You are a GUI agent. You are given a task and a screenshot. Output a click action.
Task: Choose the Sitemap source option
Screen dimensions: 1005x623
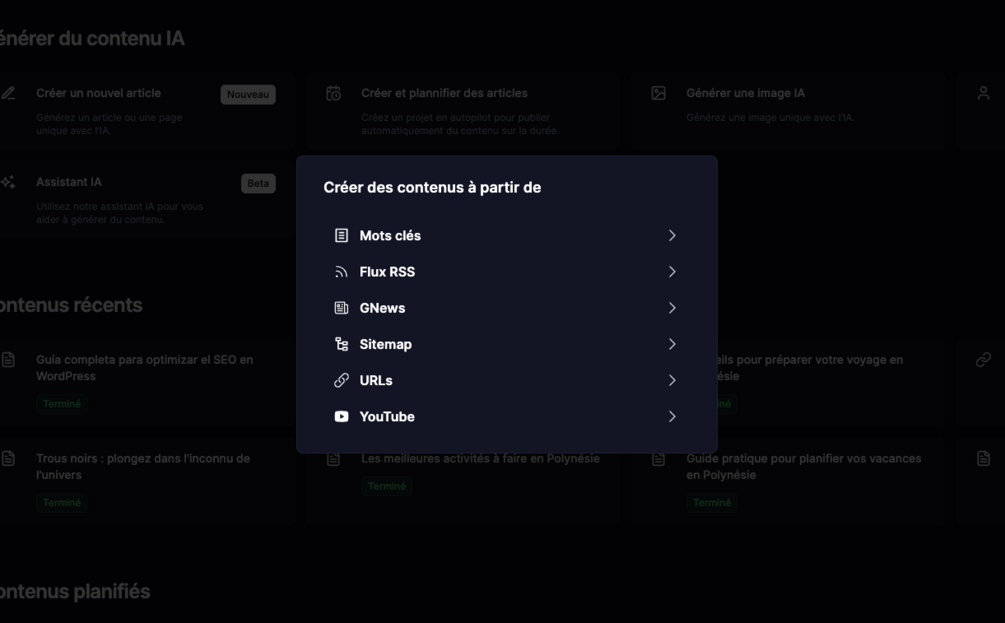pyautogui.click(x=506, y=344)
